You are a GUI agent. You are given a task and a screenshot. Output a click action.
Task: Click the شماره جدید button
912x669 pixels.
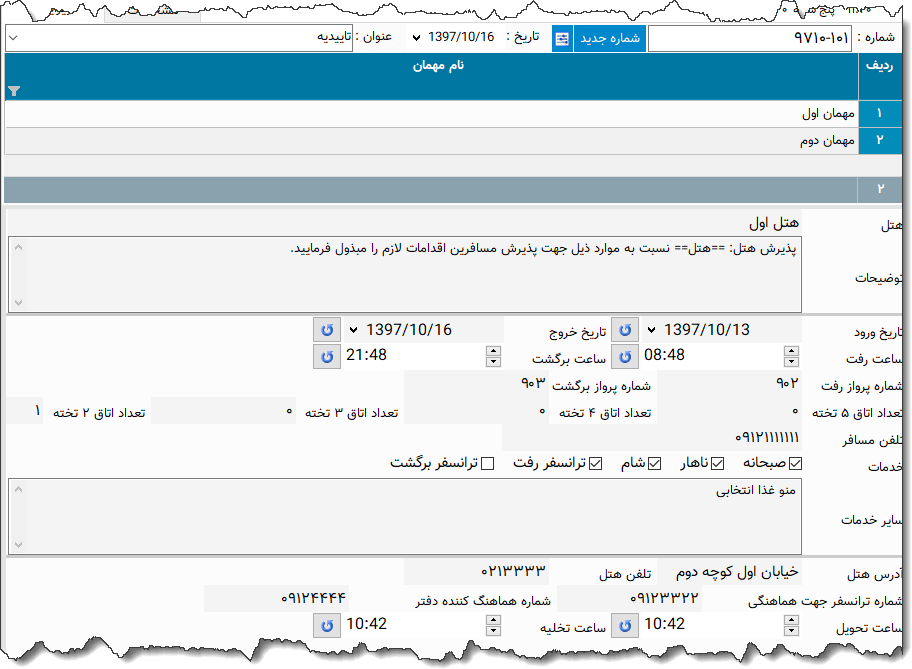[610, 38]
